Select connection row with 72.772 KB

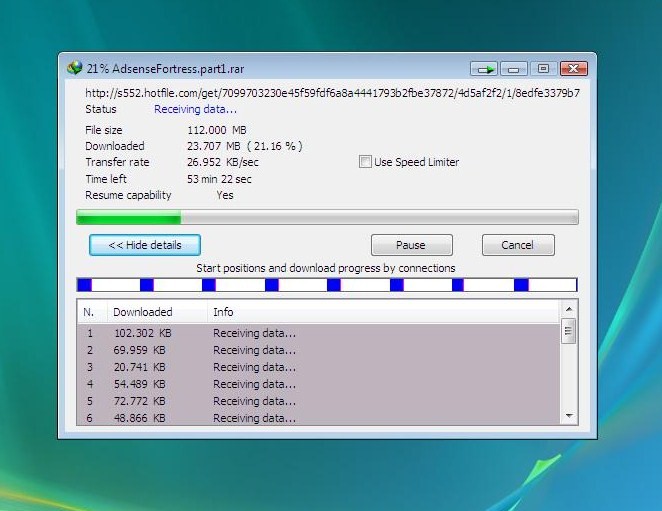[319, 401]
